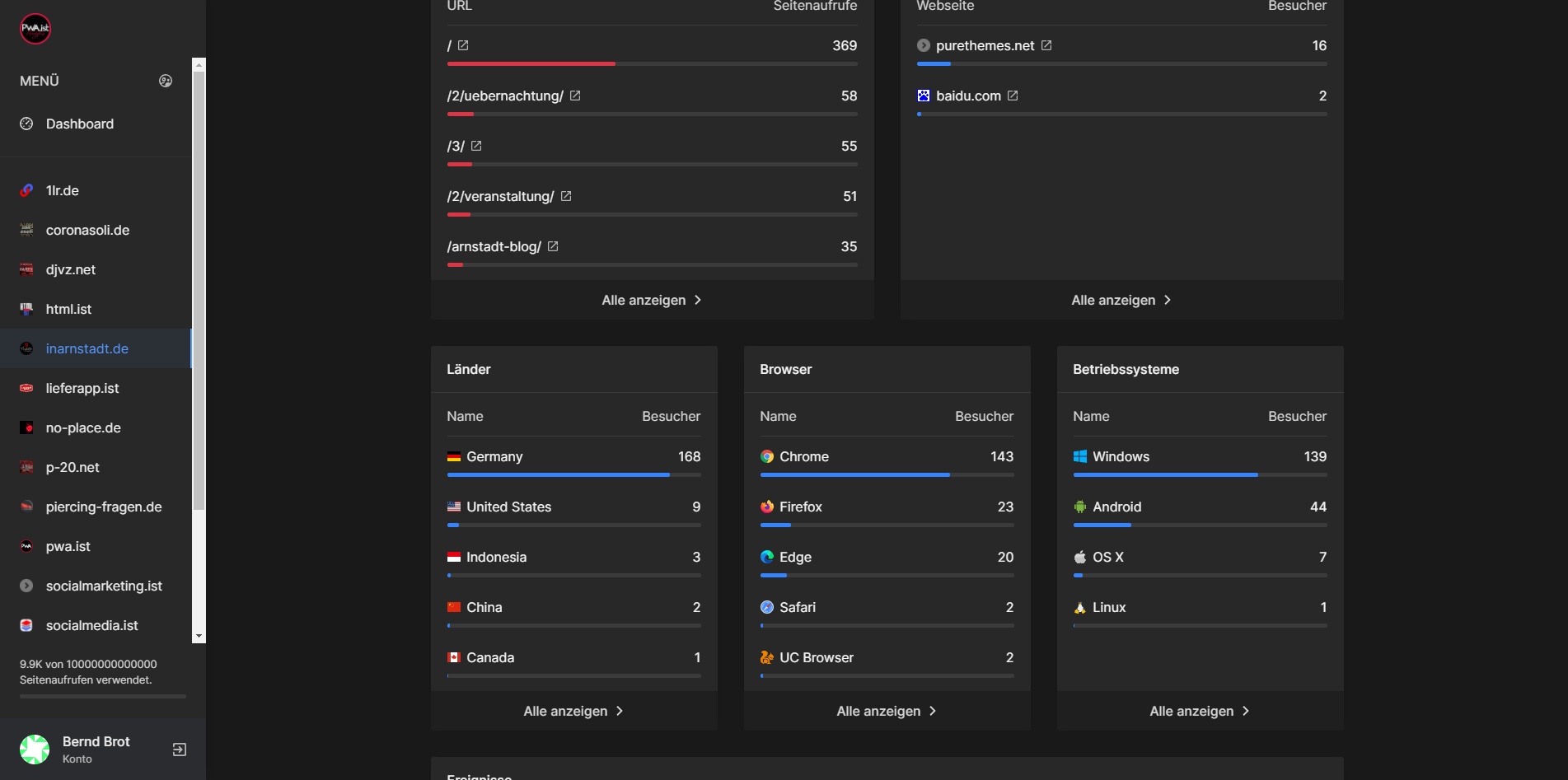Expand Alle anzeigen under Browser
The image size is (1568, 780).
(887, 711)
